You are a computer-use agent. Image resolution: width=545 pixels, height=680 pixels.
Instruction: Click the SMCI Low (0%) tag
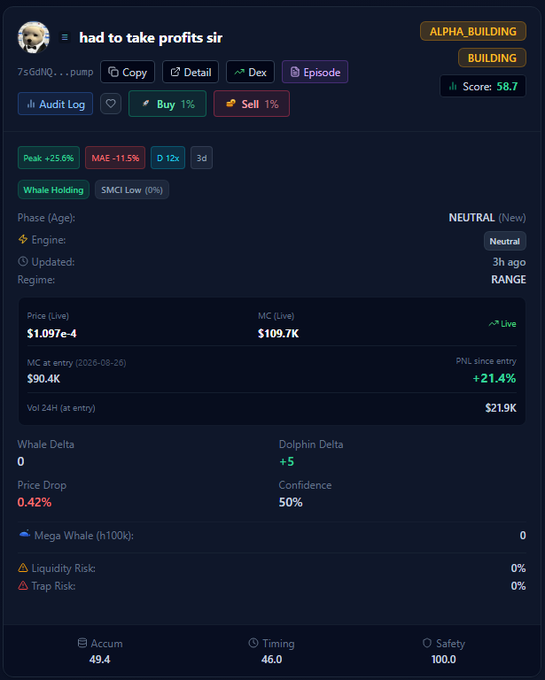[x=132, y=190]
